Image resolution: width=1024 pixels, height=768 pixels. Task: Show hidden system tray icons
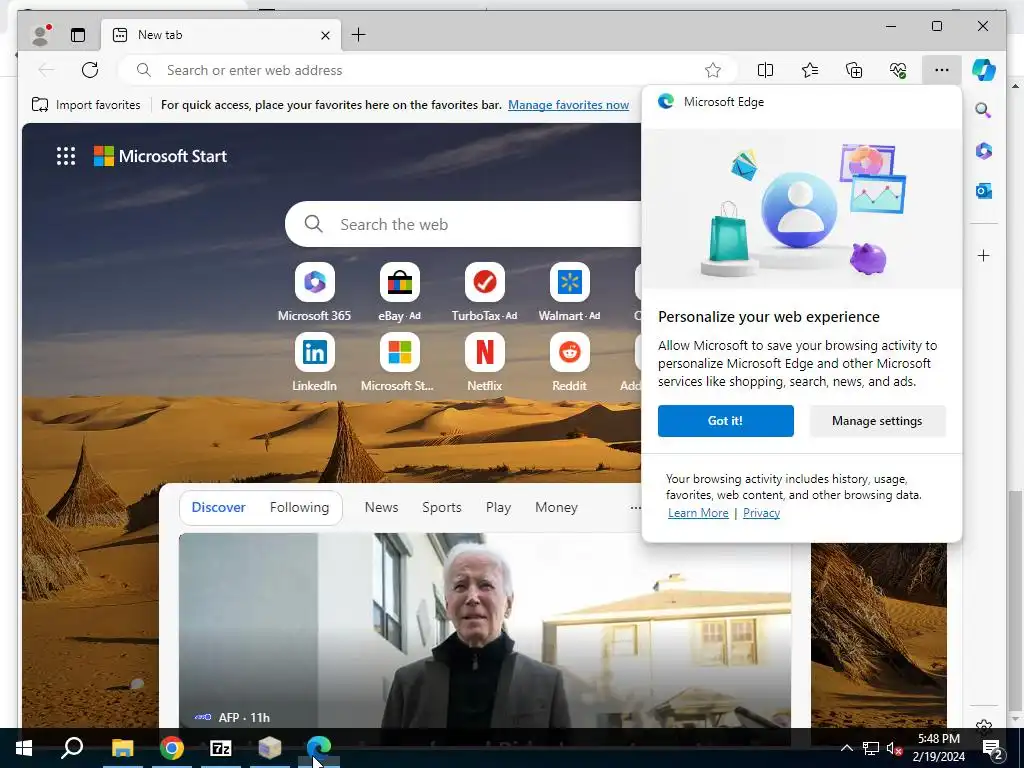point(846,748)
